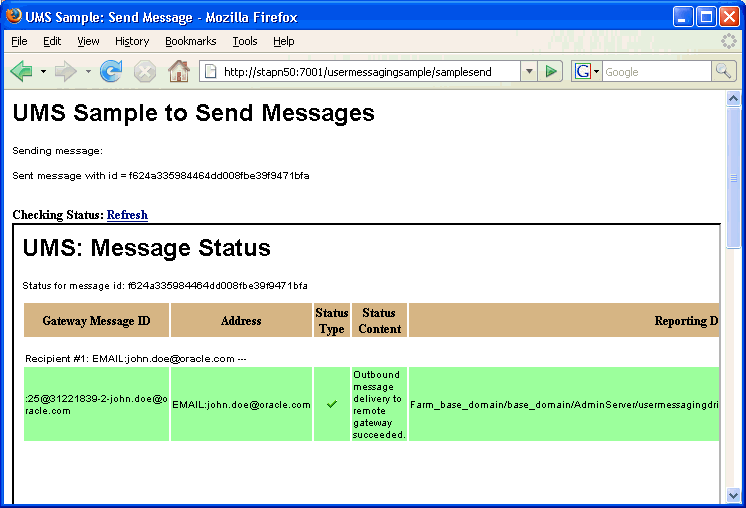Click the Status Content column header

click(379, 320)
